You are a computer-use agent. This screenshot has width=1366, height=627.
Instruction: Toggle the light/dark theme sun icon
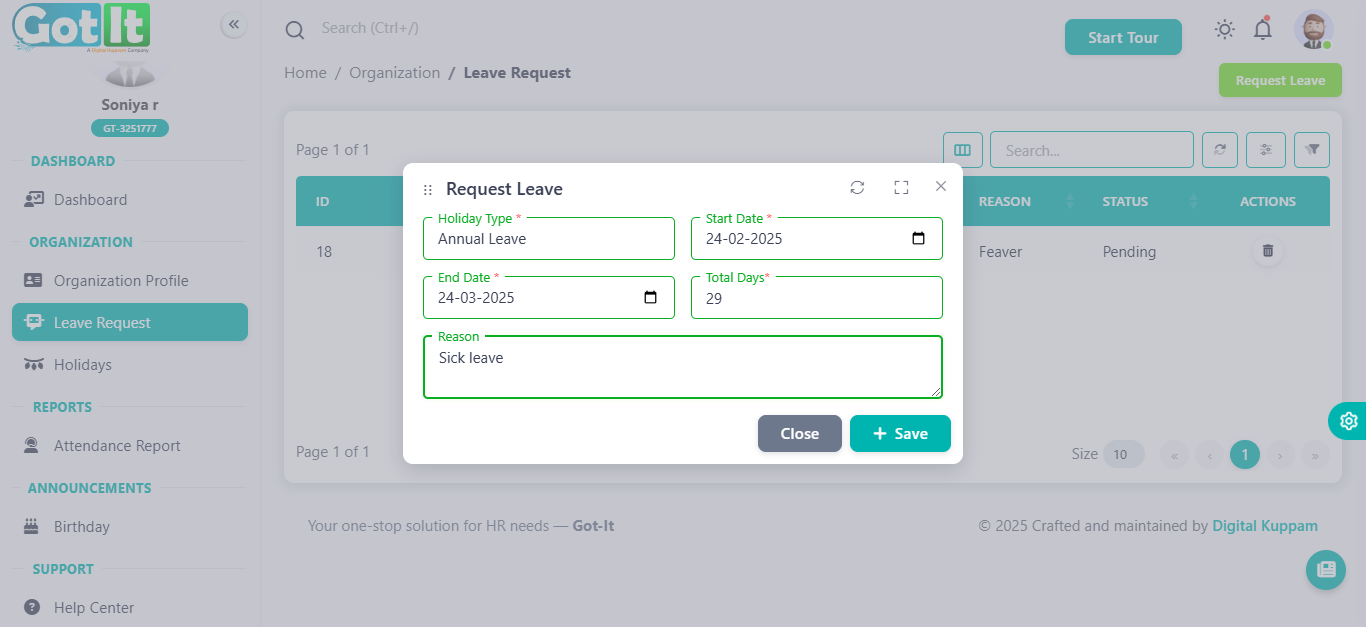point(1224,30)
